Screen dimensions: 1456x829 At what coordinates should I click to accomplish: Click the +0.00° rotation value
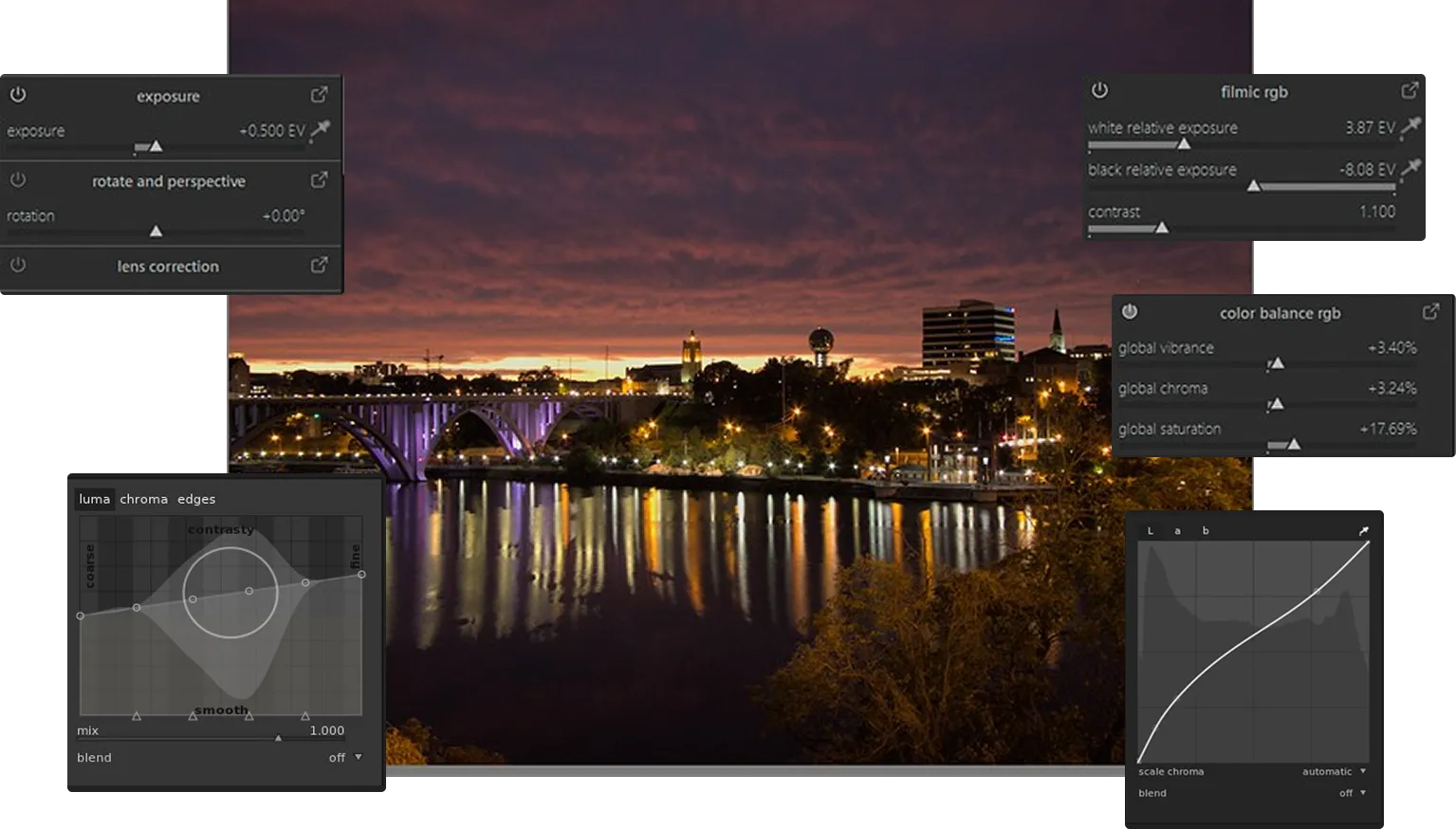click(284, 215)
